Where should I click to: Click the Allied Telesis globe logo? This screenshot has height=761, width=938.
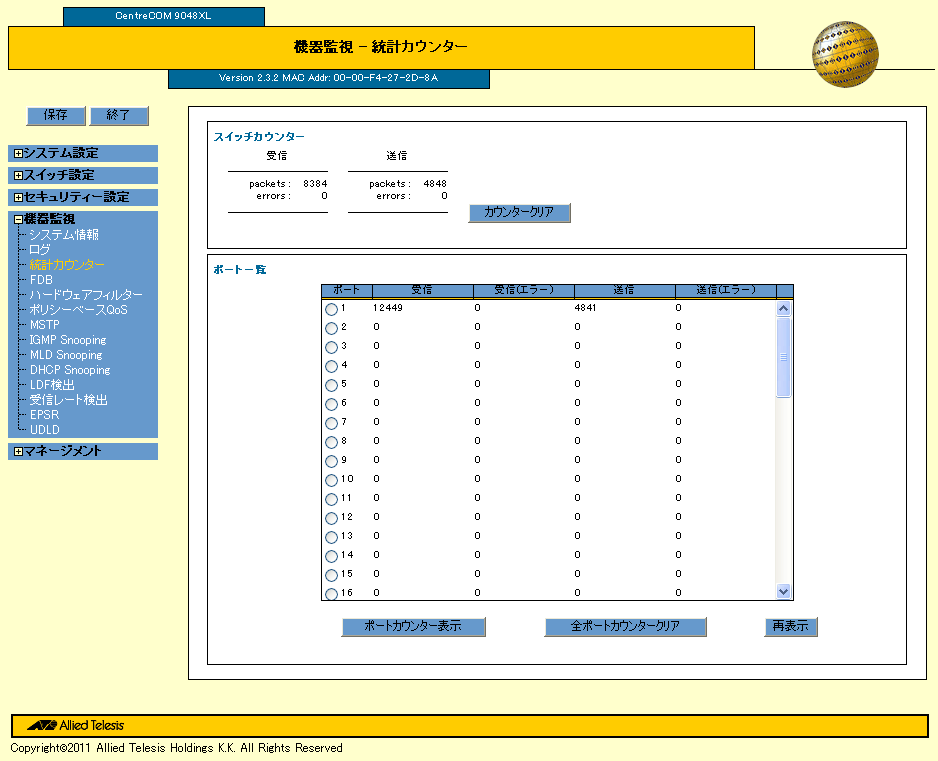click(x=845, y=56)
